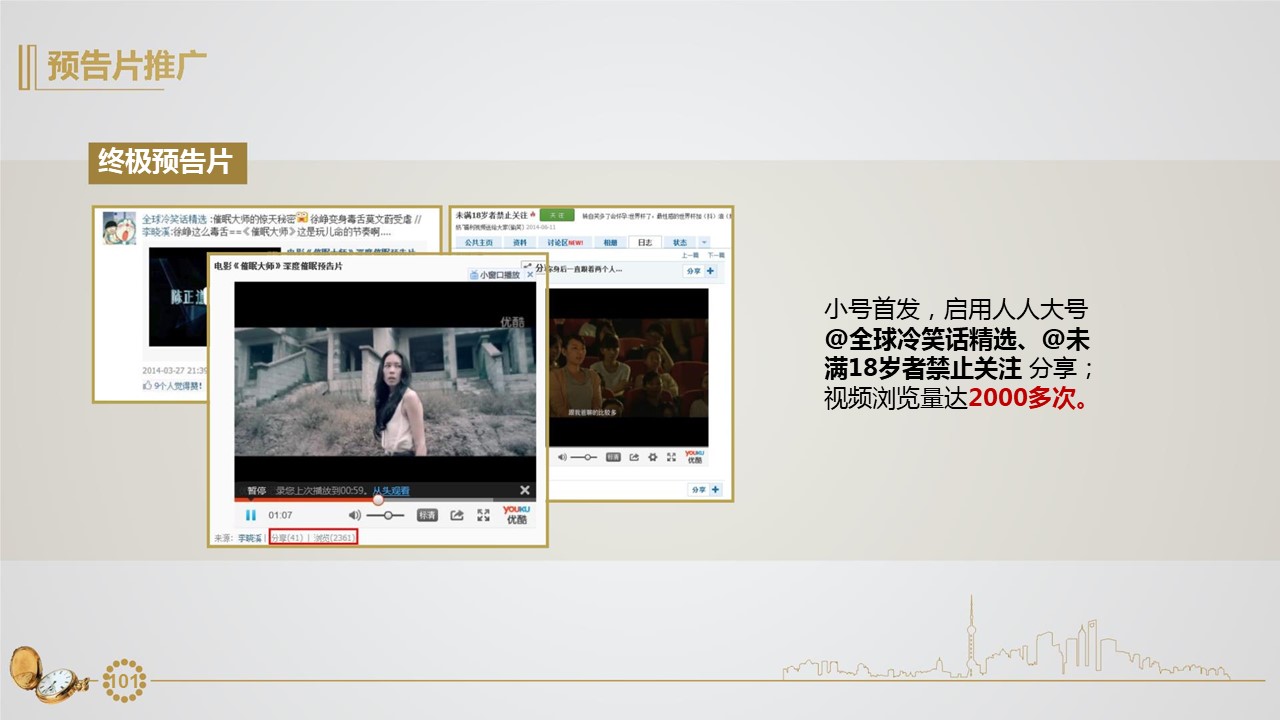Click front player progress bar scrubber
Screen dimensions: 1280x720
(378, 499)
